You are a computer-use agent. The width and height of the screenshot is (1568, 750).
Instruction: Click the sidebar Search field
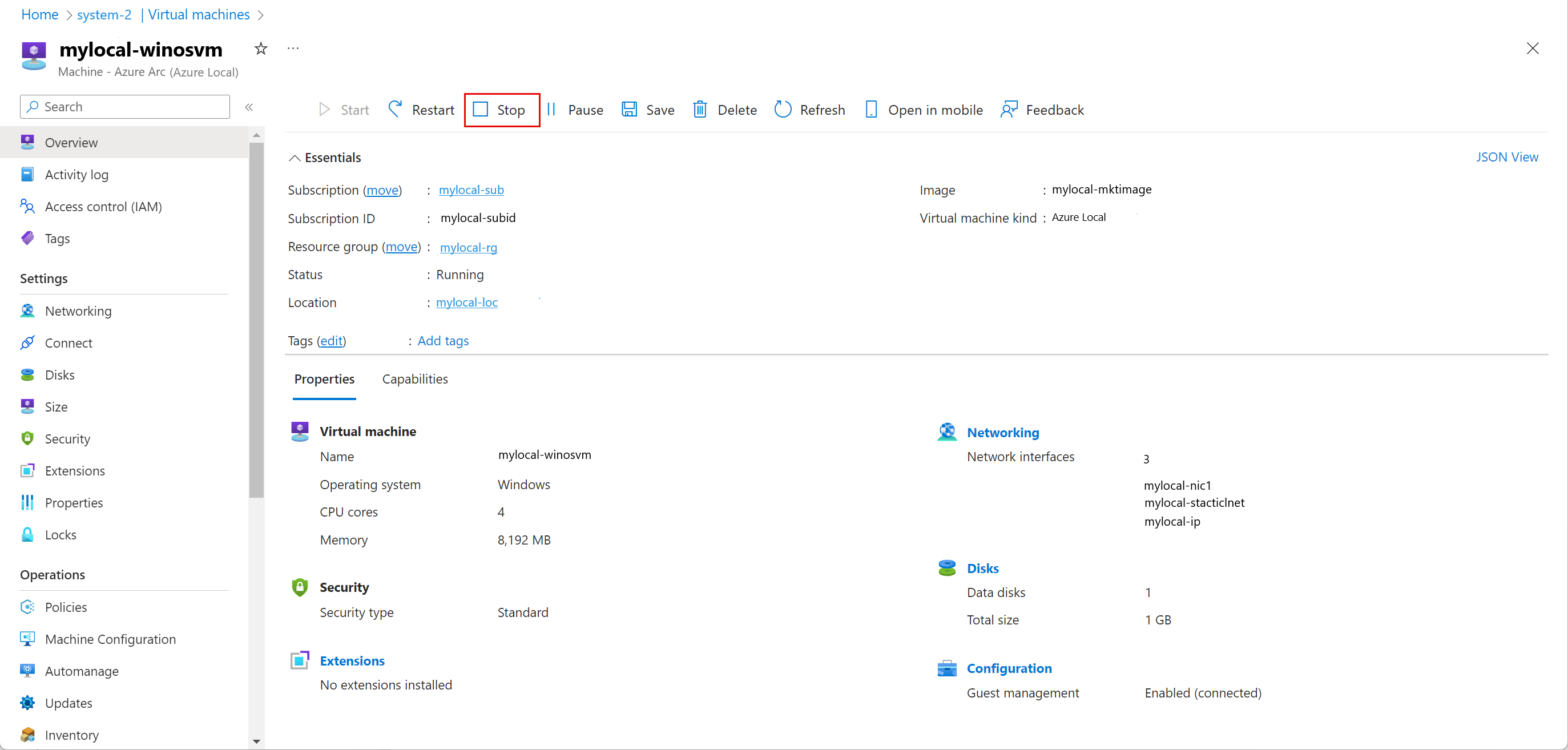(125, 107)
